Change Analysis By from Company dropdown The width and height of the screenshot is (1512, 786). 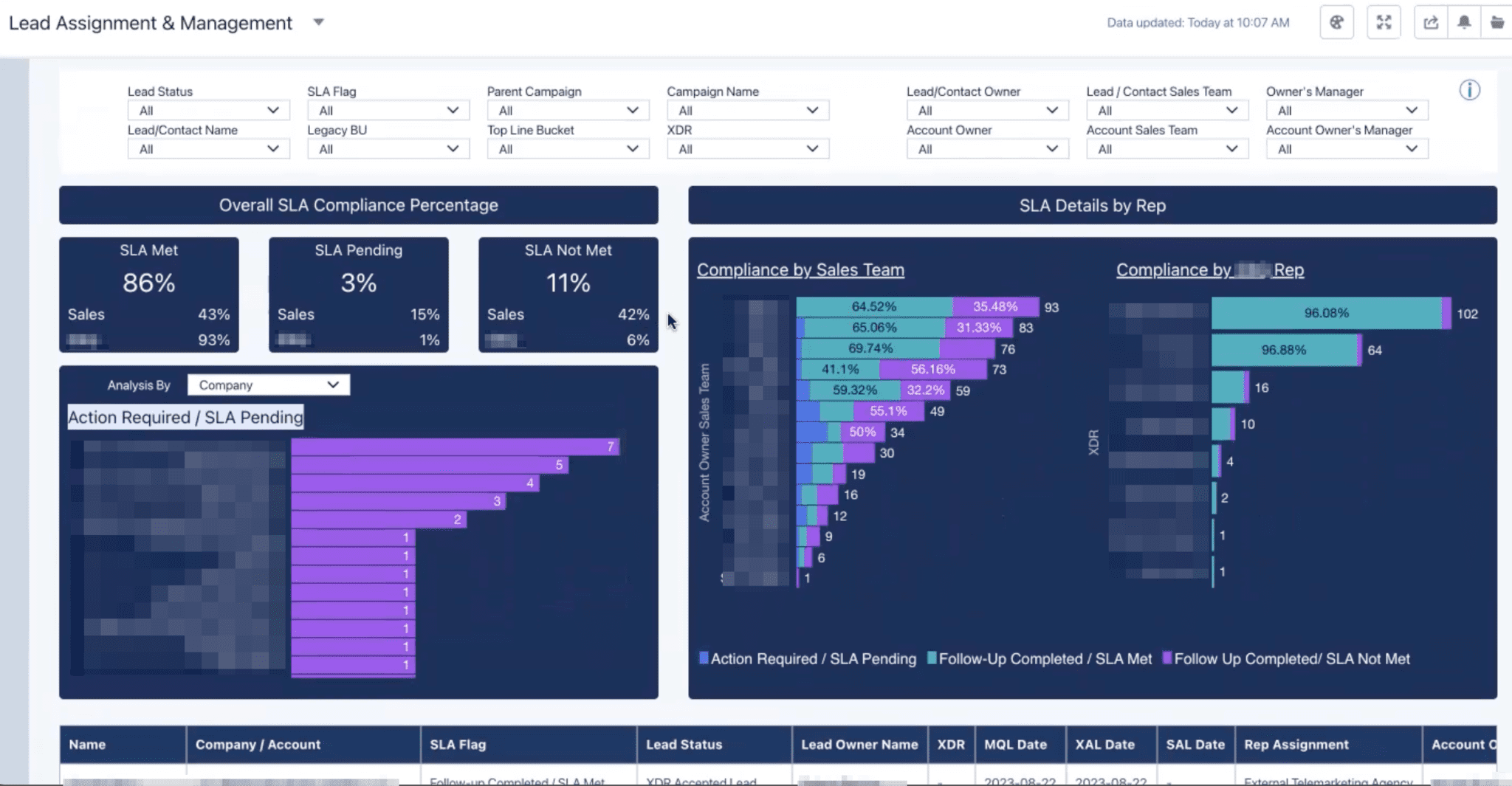coord(267,385)
